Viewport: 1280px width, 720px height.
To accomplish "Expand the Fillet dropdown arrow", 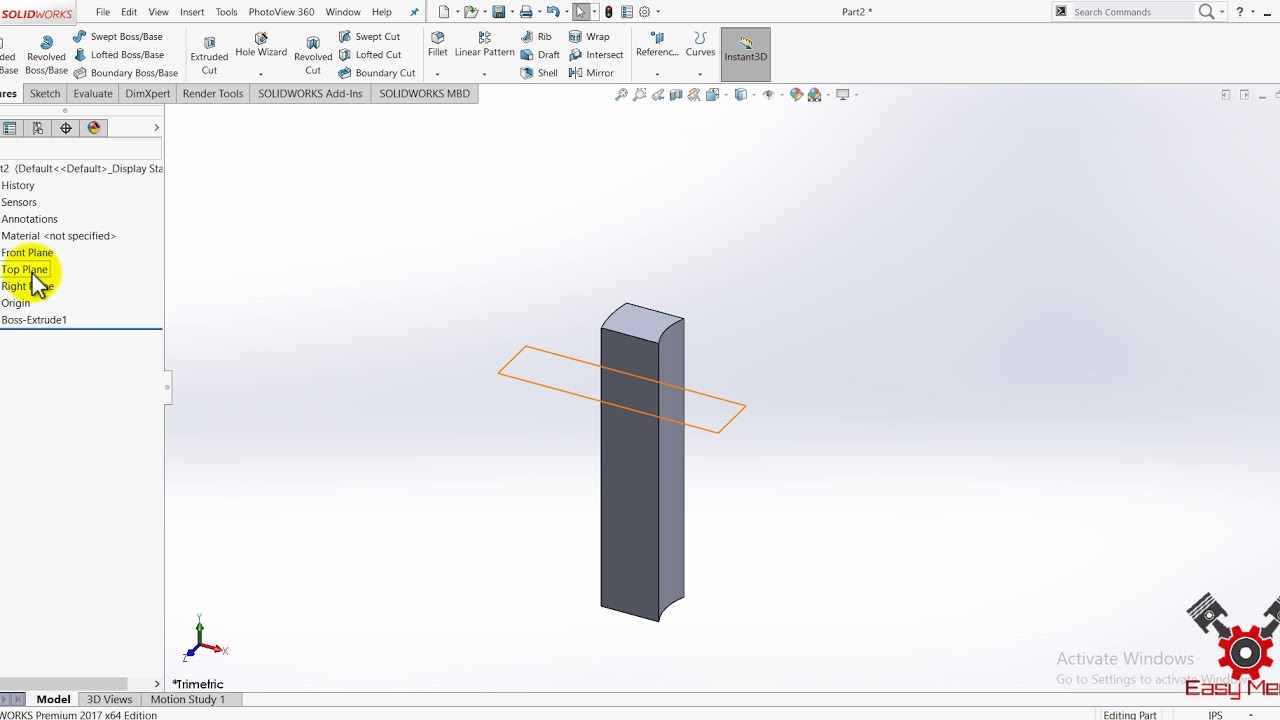I will [x=437, y=74].
